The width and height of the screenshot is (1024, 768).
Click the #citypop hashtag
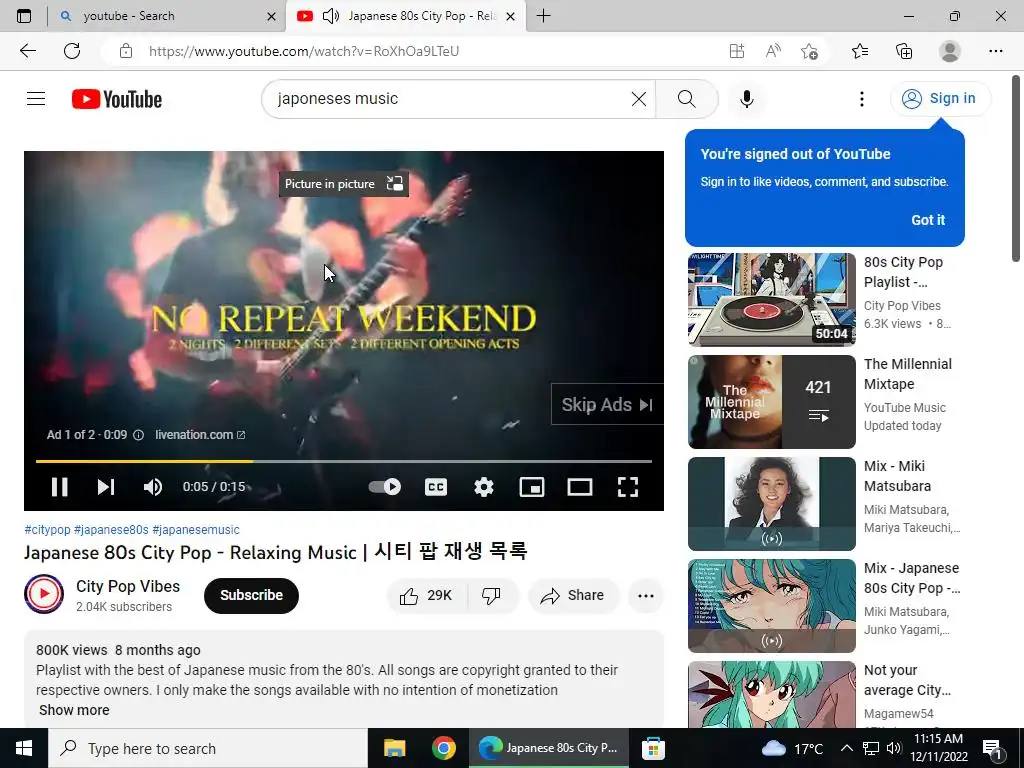coord(47,530)
